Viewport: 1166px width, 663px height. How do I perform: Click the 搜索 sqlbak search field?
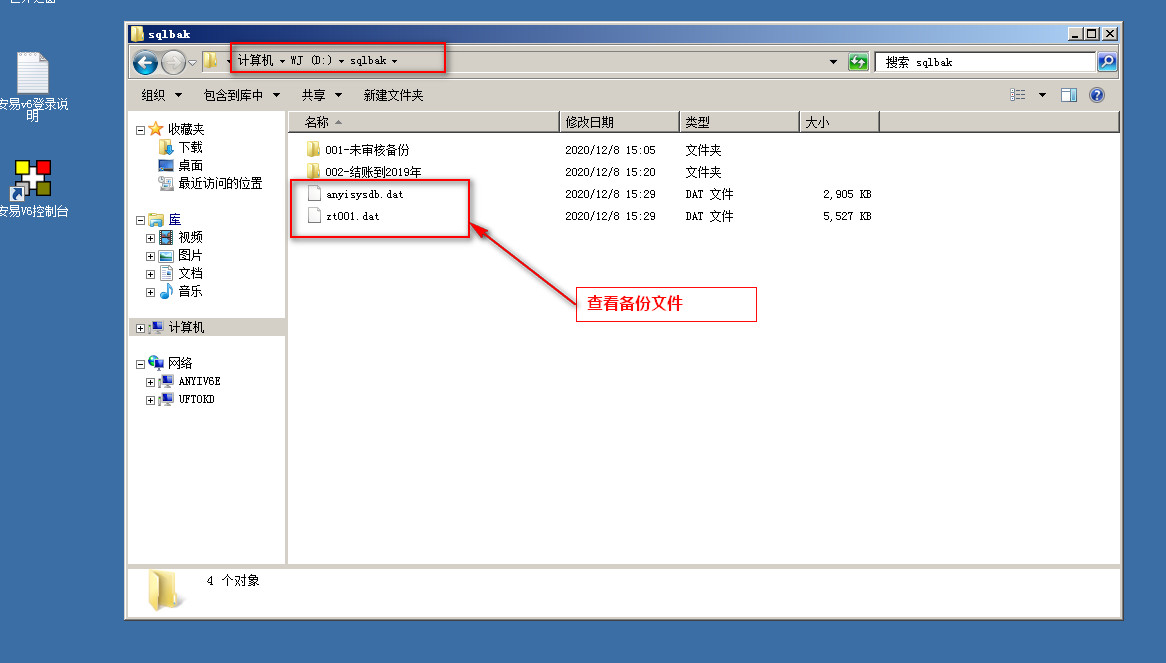click(985, 62)
